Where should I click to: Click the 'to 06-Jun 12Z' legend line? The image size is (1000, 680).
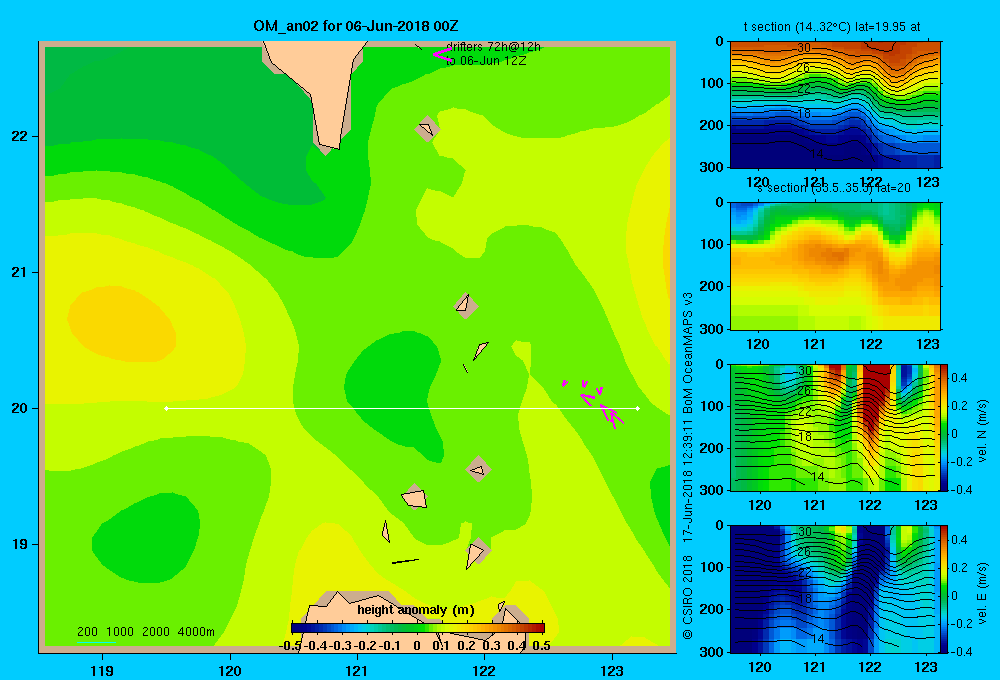coord(486,61)
